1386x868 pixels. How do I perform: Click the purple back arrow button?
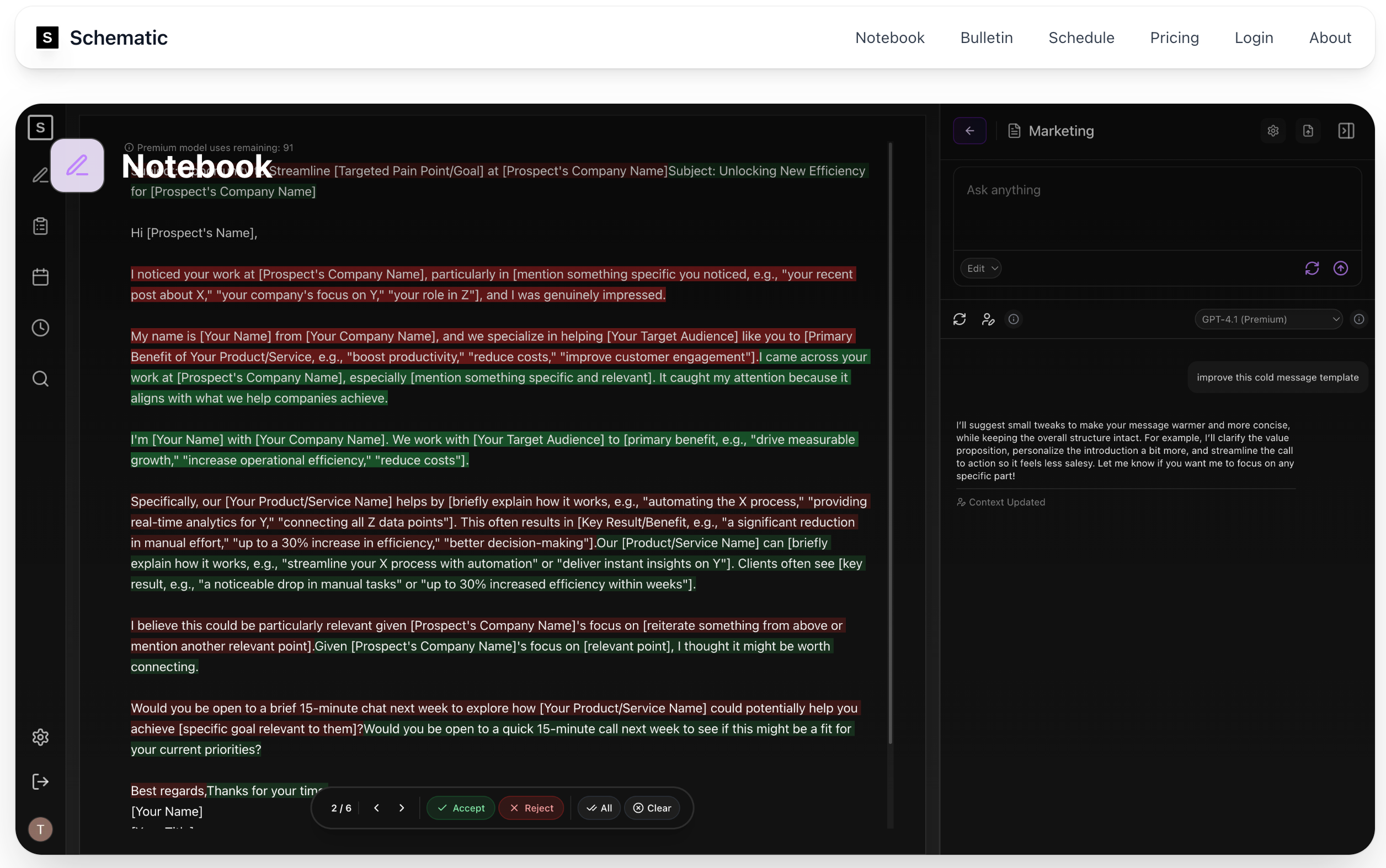click(969, 131)
